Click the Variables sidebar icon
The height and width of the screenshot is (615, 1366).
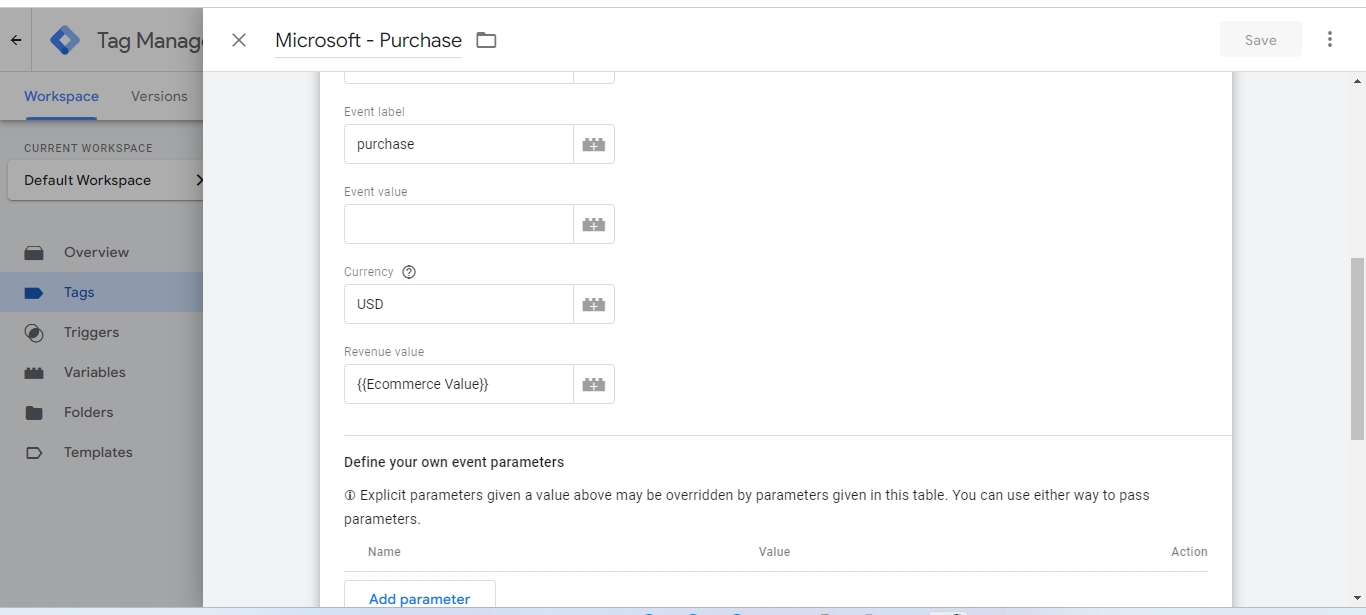[34, 372]
